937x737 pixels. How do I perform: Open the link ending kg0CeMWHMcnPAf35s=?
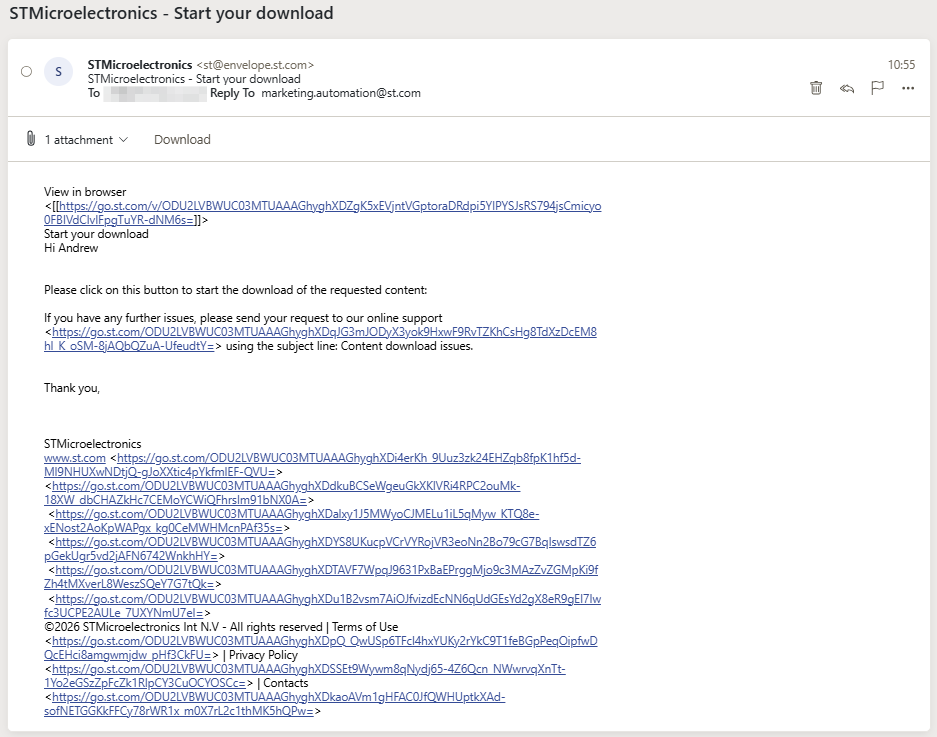(291, 521)
